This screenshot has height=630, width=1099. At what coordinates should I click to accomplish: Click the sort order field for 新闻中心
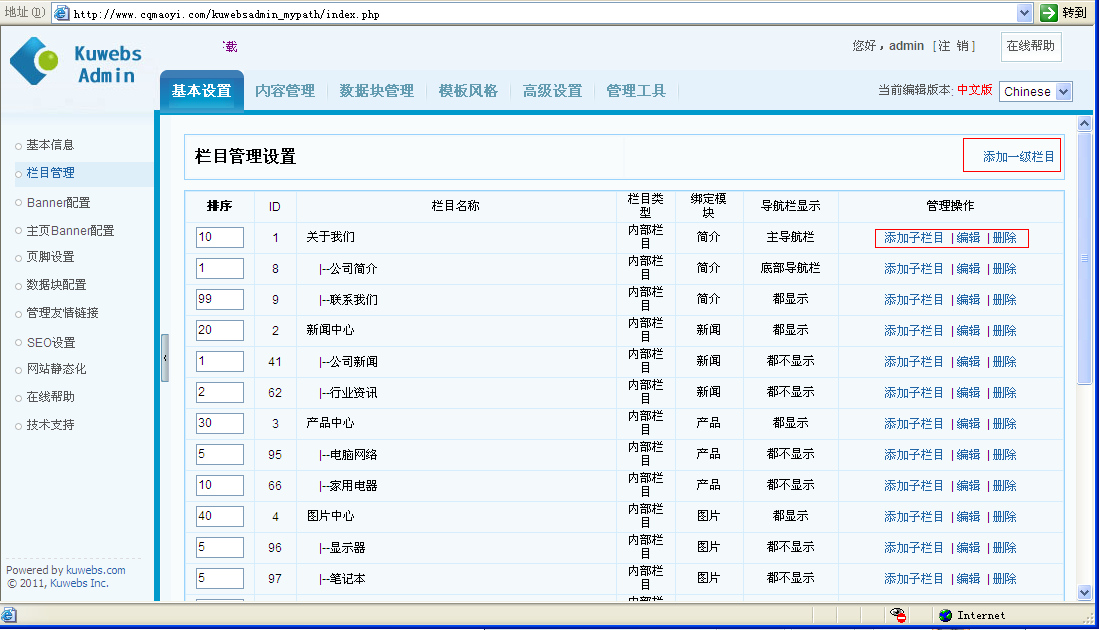tap(219, 330)
